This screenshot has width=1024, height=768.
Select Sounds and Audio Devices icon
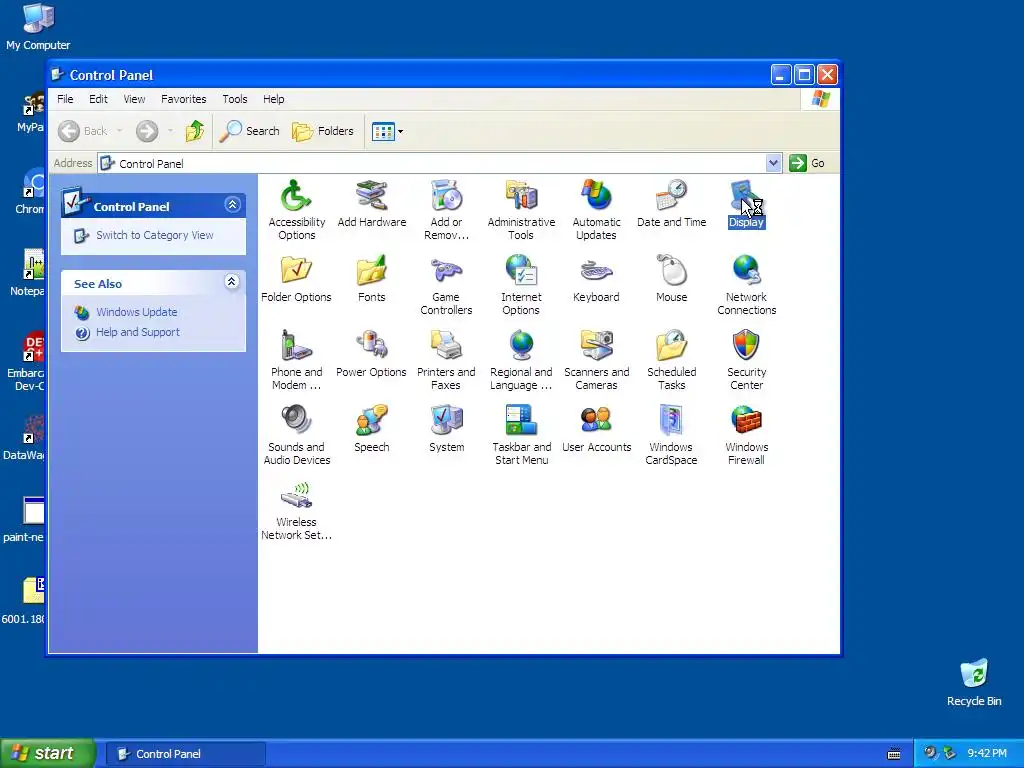click(x=296, y=434)
